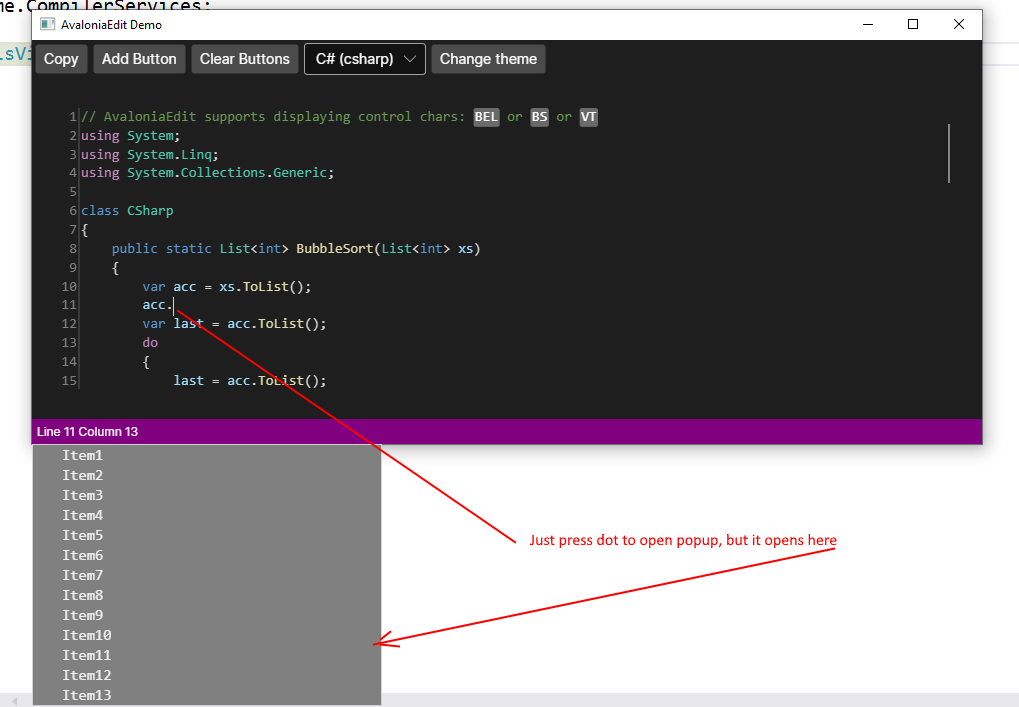Click line number 15 in the gutter
Screen dimensions: 1019x707
coord(69,381)
